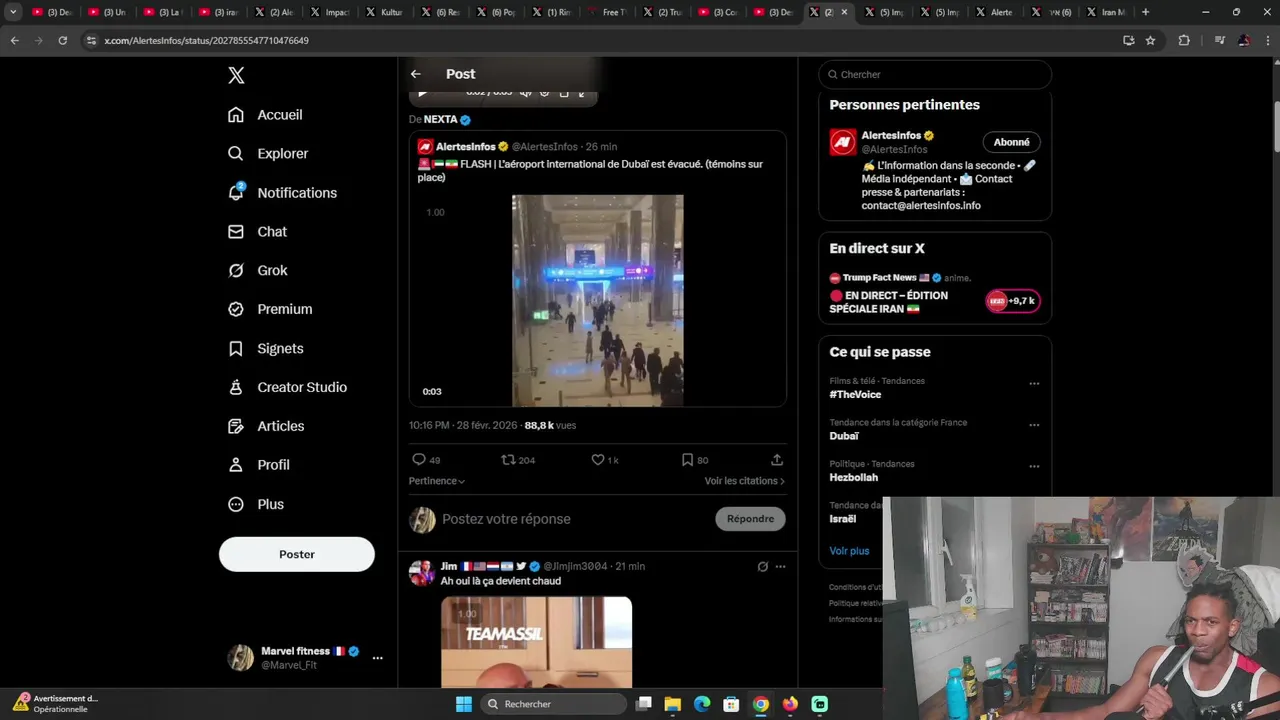Screen dimensions: 1280x720
Task: Share the post with the upload icon
Action: [x=777, y=460]
